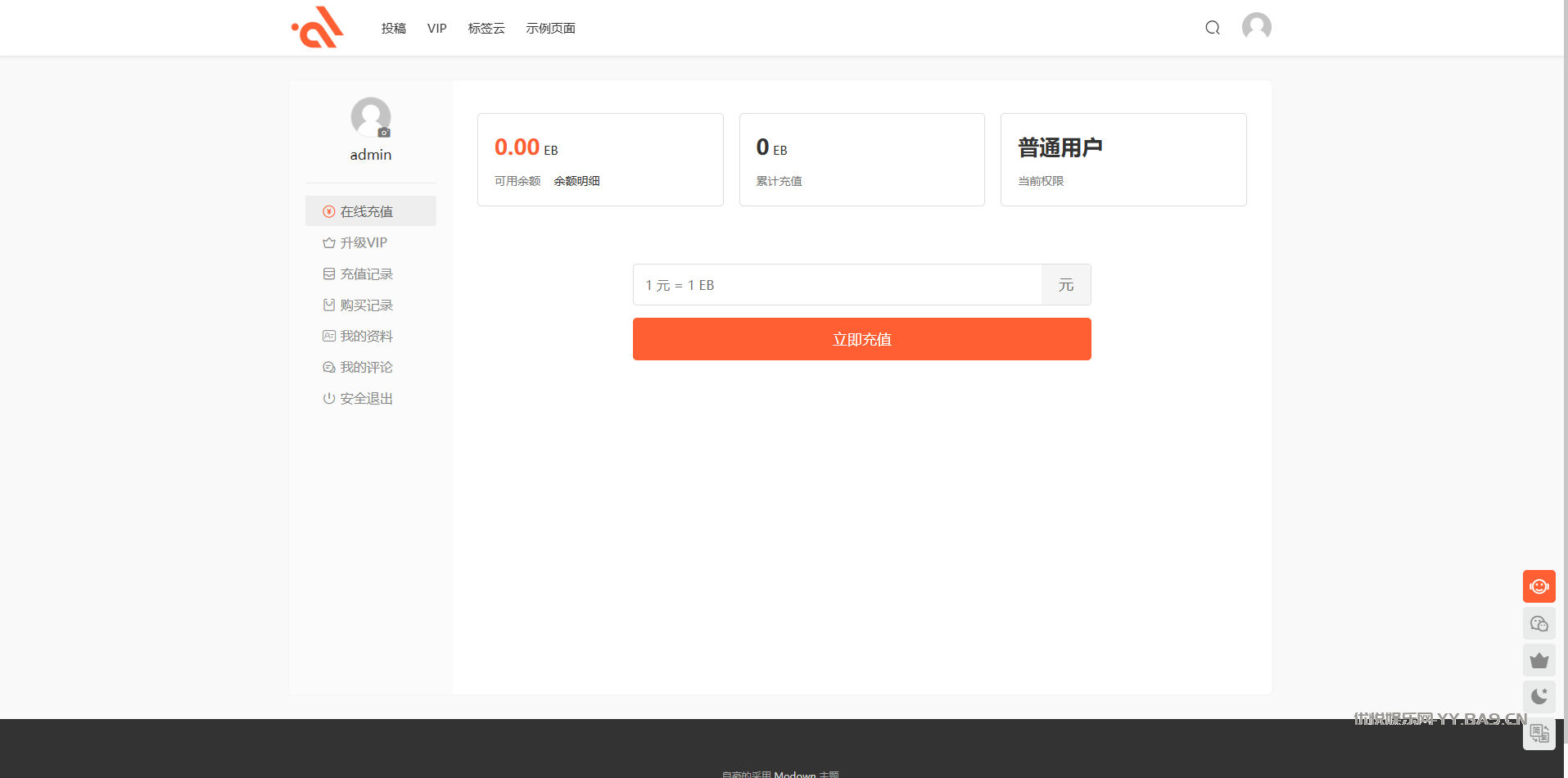
Task: Open 我的资料 sidebar item
Action: click(x=366, y=337)
